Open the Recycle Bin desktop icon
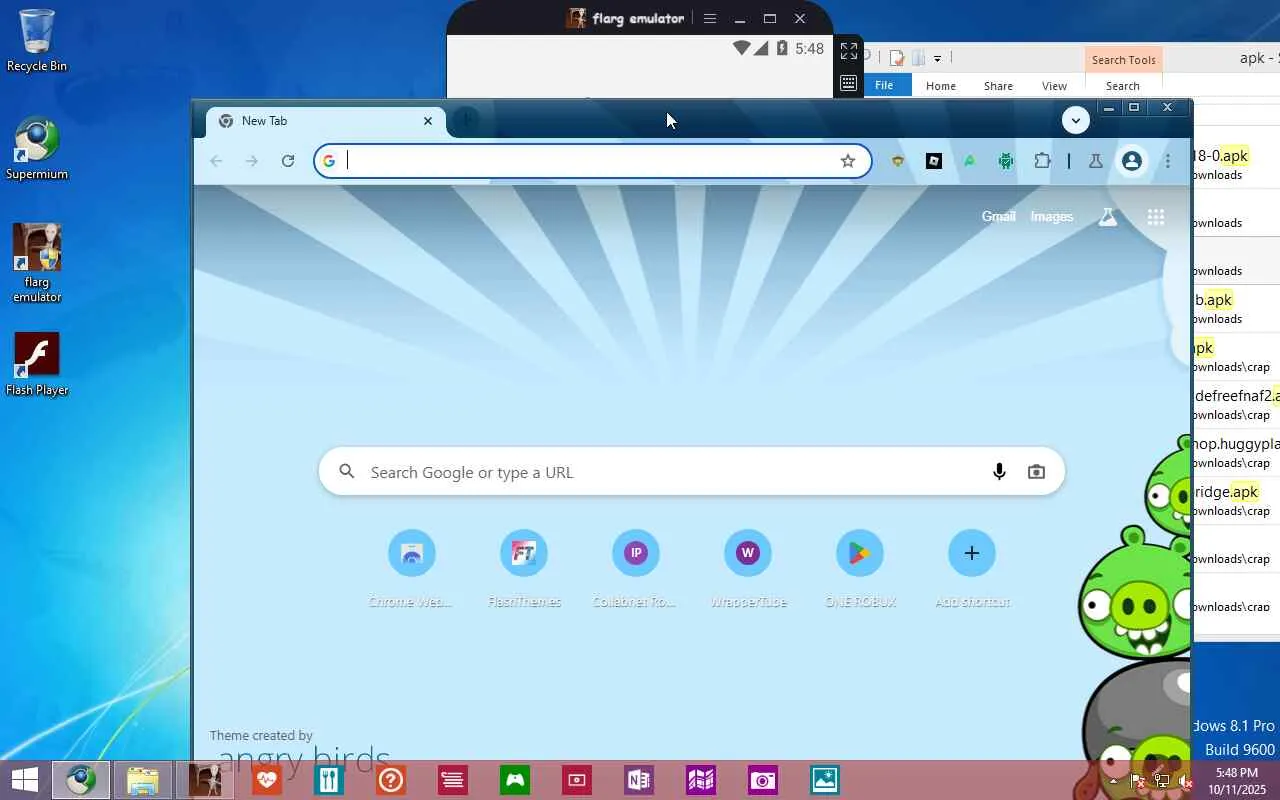Screen dimensions: 1280x800 coord(37,41)
